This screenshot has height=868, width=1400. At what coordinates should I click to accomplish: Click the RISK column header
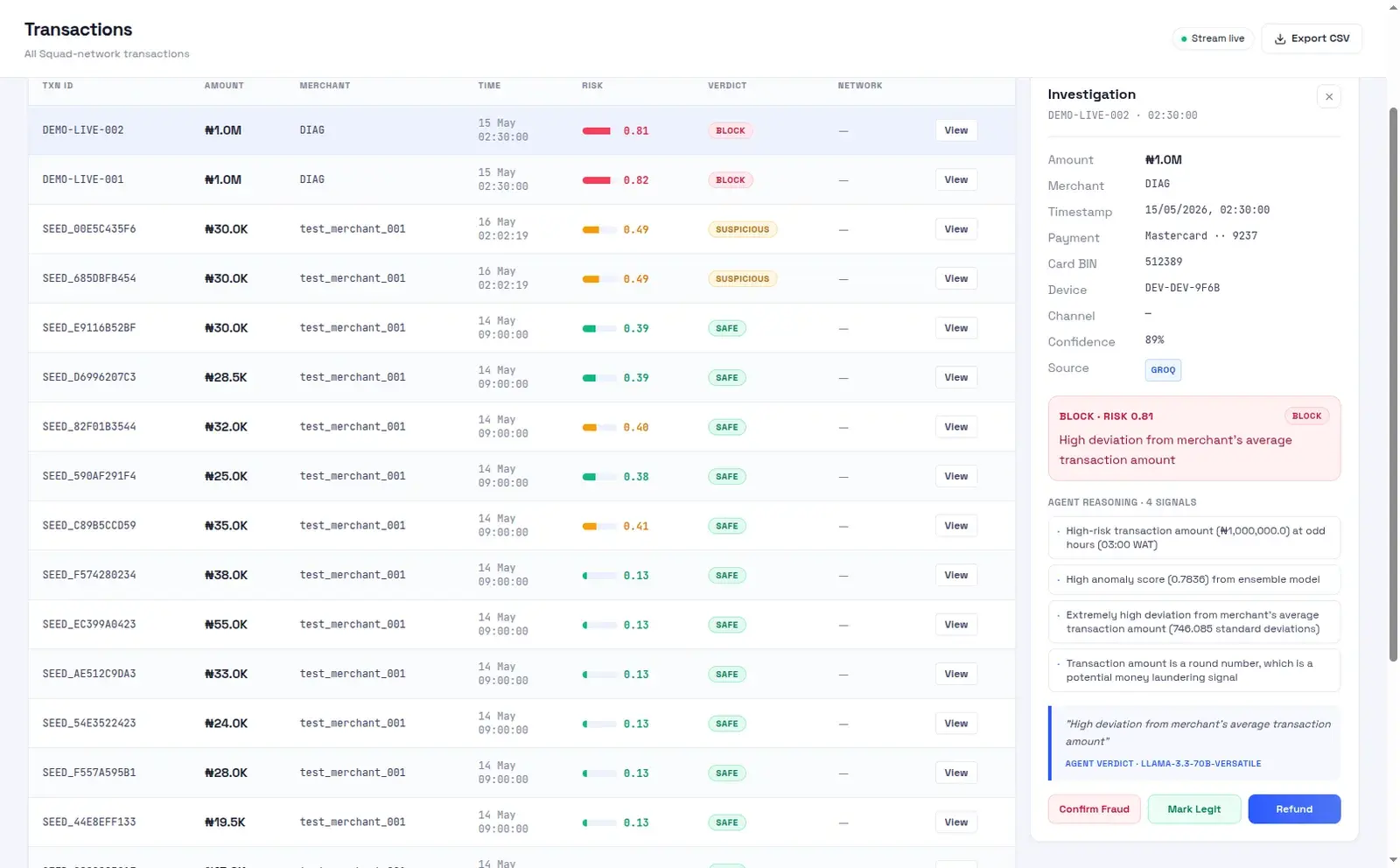[x=592, y=86]
